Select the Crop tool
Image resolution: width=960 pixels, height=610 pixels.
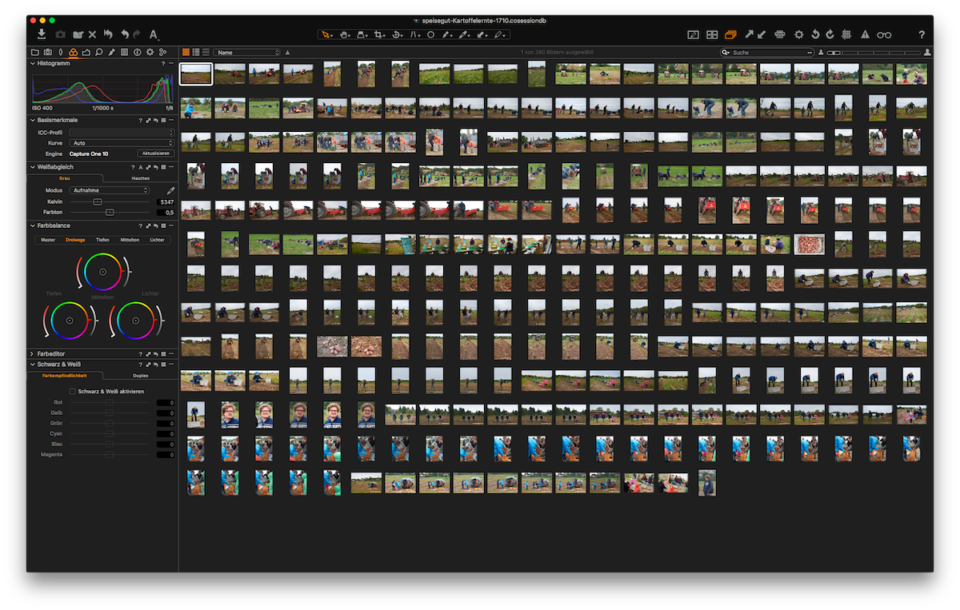tap(379, 35)
